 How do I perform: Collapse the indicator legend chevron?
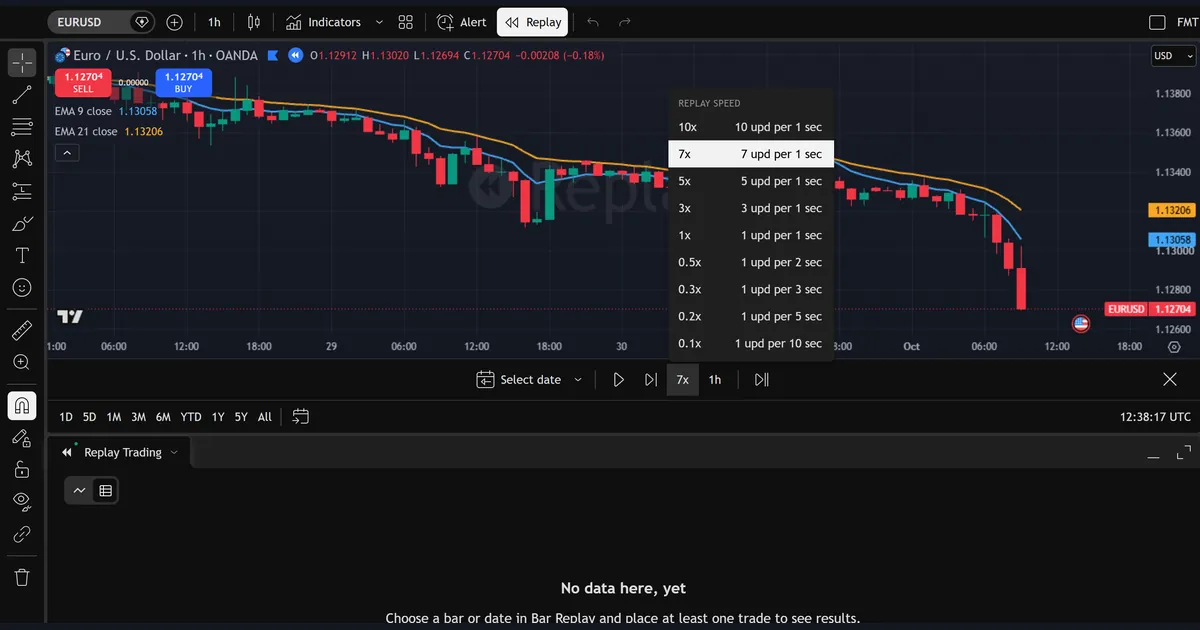[66, 153]
